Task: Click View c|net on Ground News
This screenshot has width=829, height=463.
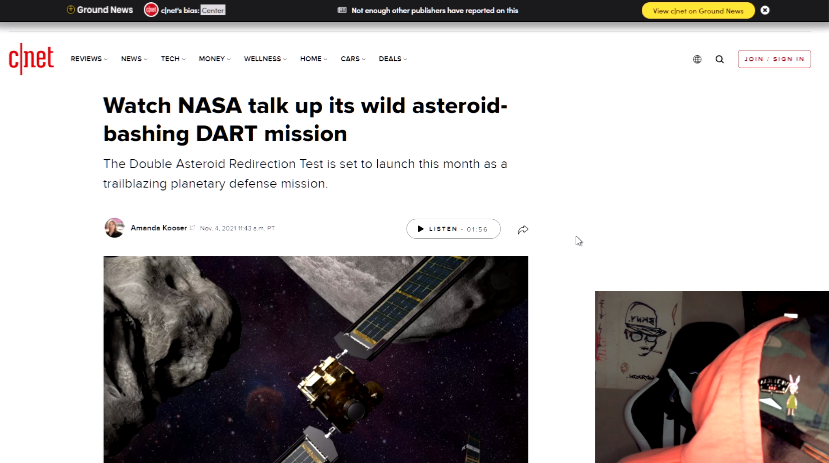Action: pyautogui.click(x=698, y=10)
